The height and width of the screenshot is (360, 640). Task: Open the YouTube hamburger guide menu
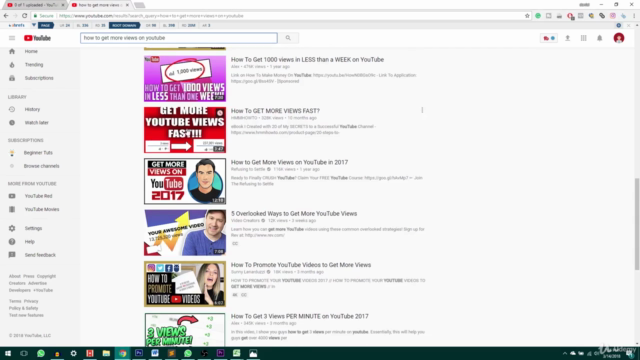(12, 38)
